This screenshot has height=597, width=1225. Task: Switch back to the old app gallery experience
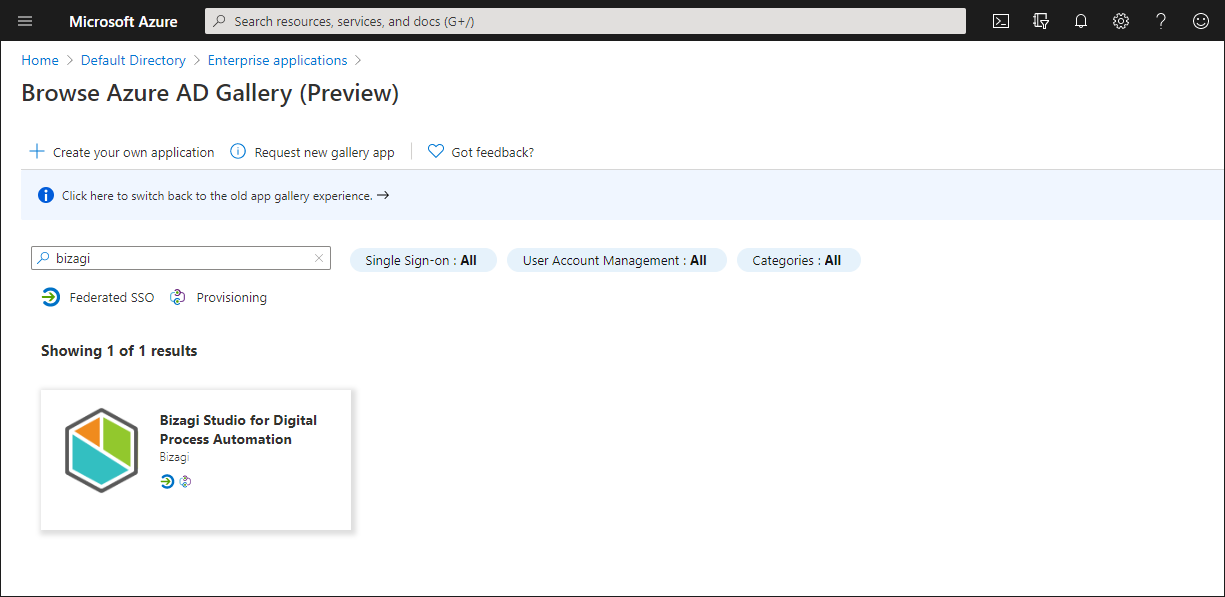pyautogui.click(x=225, y=196)
